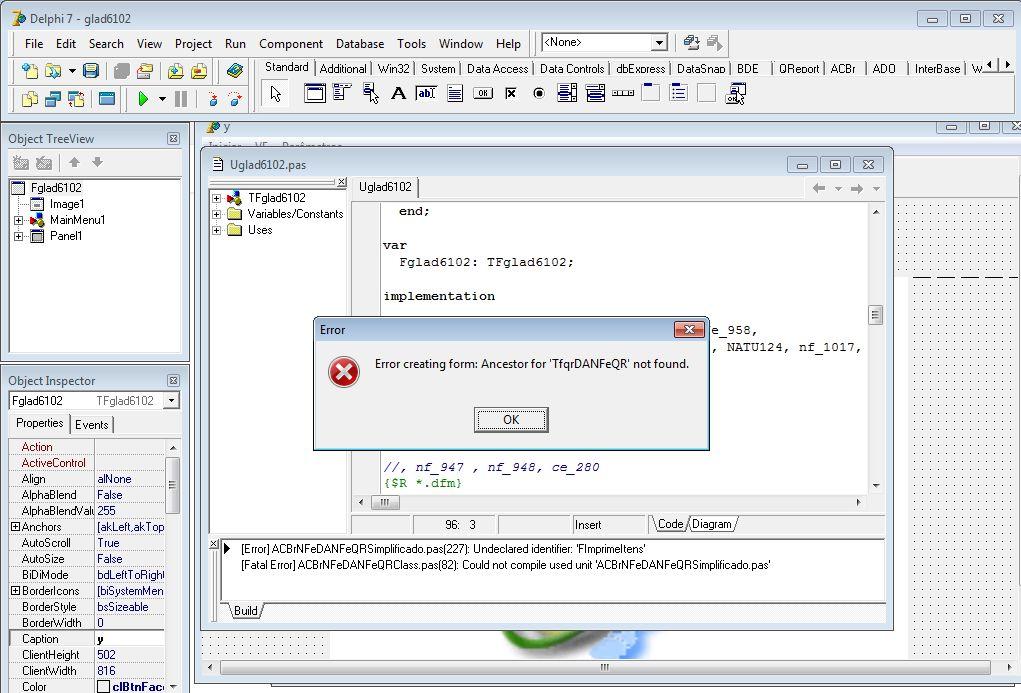Select the Edit component icon
This screenshot has width=1021, height=693.
426,93
